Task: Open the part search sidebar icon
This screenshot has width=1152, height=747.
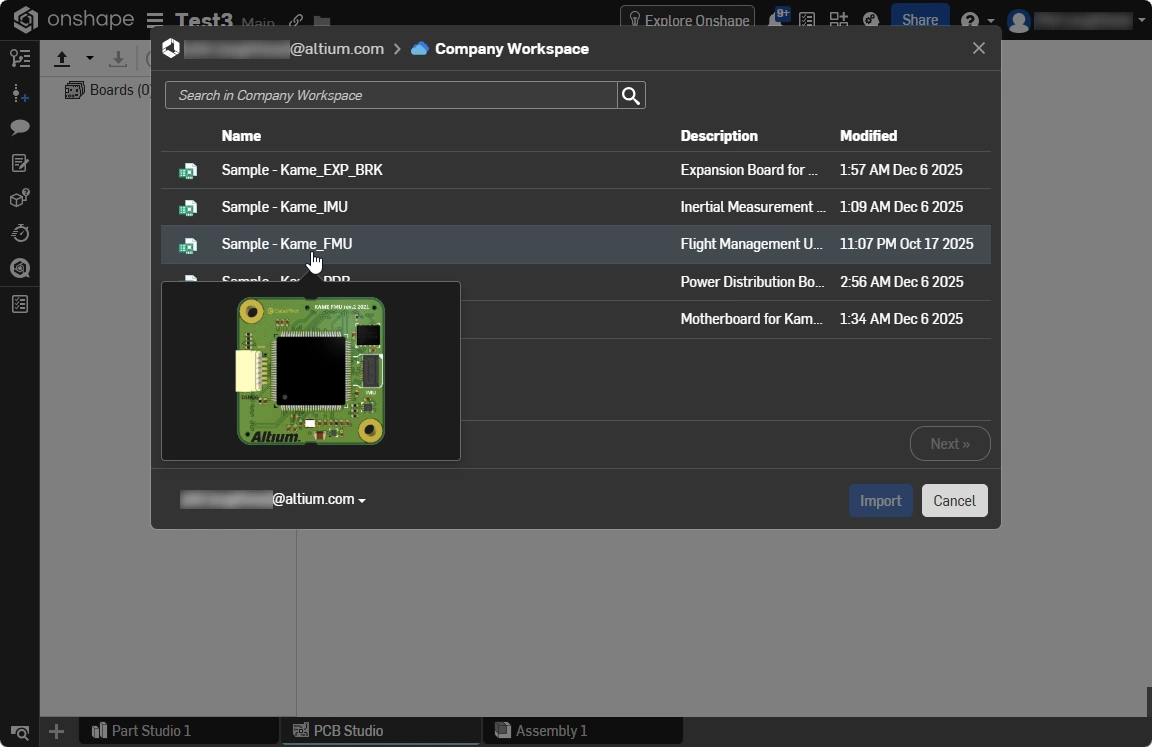Action: 20,268
